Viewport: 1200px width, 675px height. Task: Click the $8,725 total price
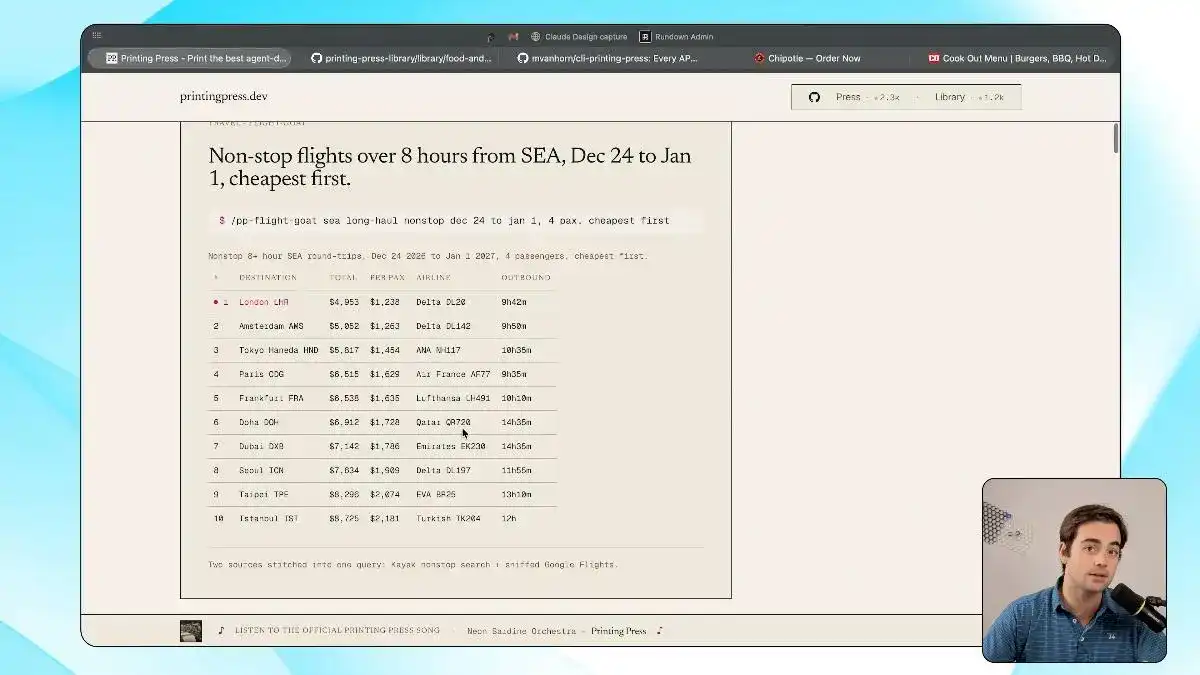pos(343,518)
